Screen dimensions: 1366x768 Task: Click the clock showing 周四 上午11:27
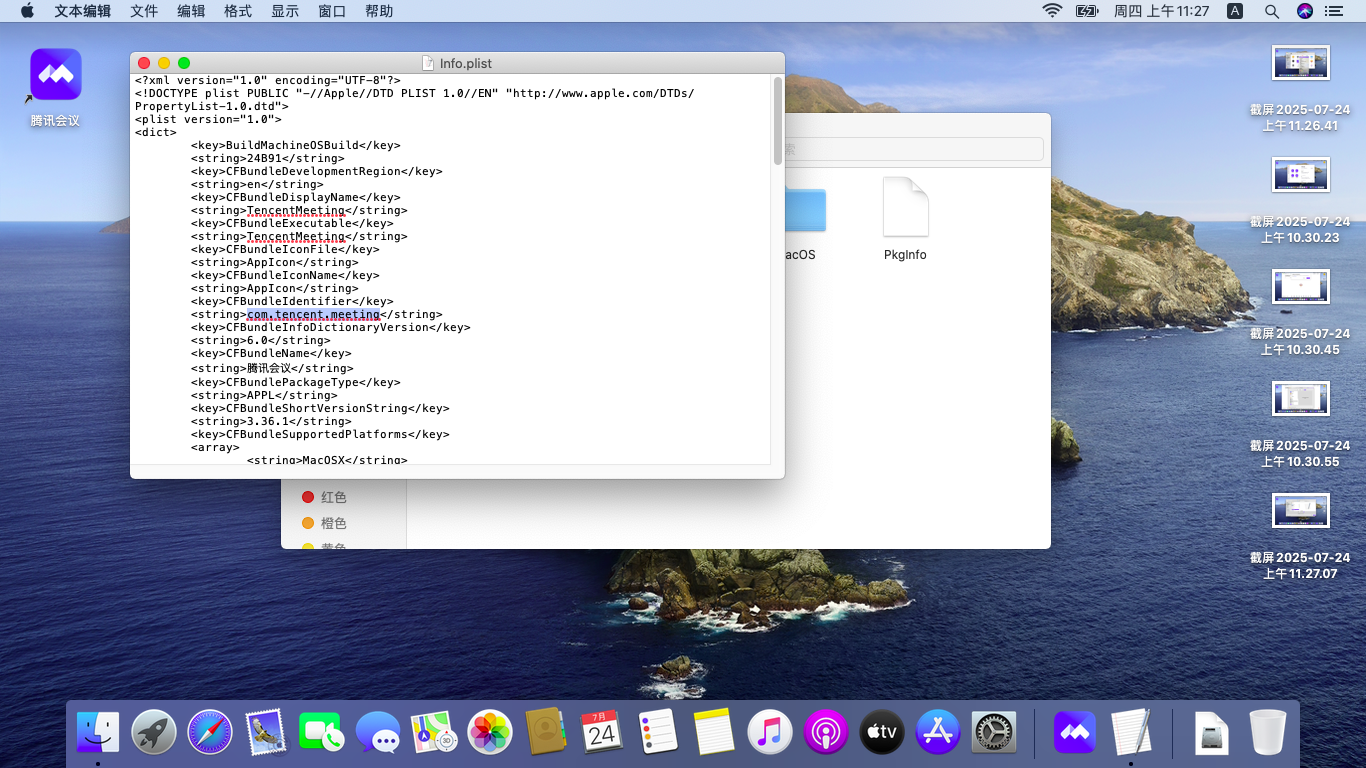pyautogui.click(x=1162, y=11)
